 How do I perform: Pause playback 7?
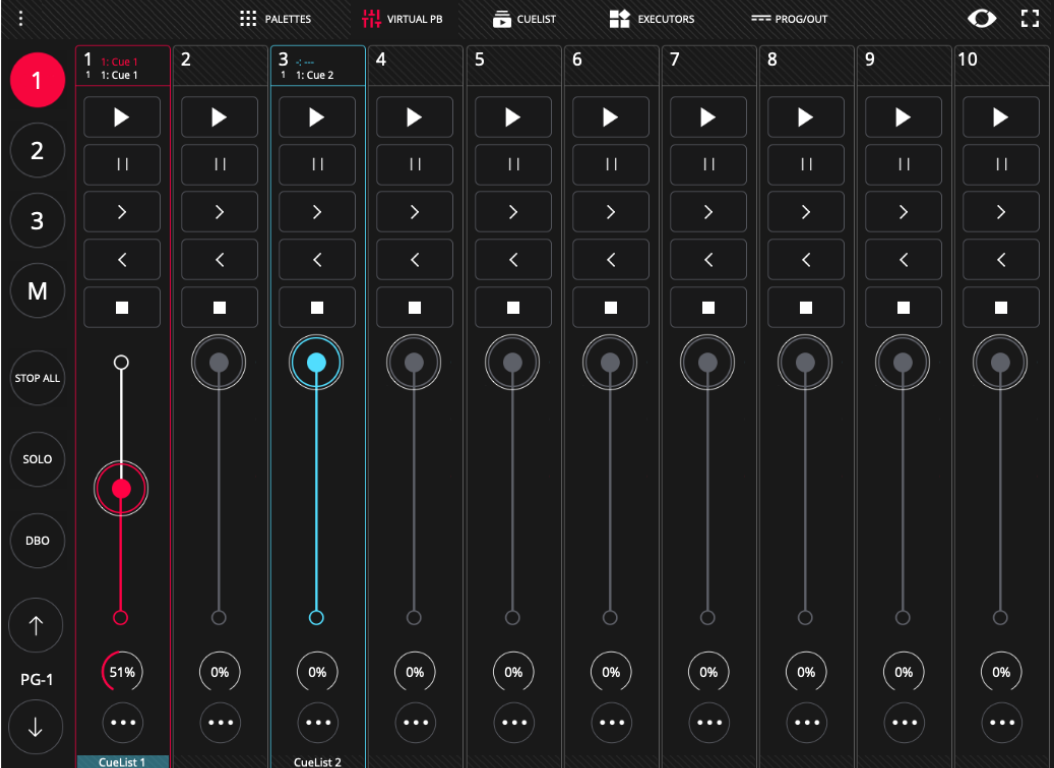tap(708, 165)
